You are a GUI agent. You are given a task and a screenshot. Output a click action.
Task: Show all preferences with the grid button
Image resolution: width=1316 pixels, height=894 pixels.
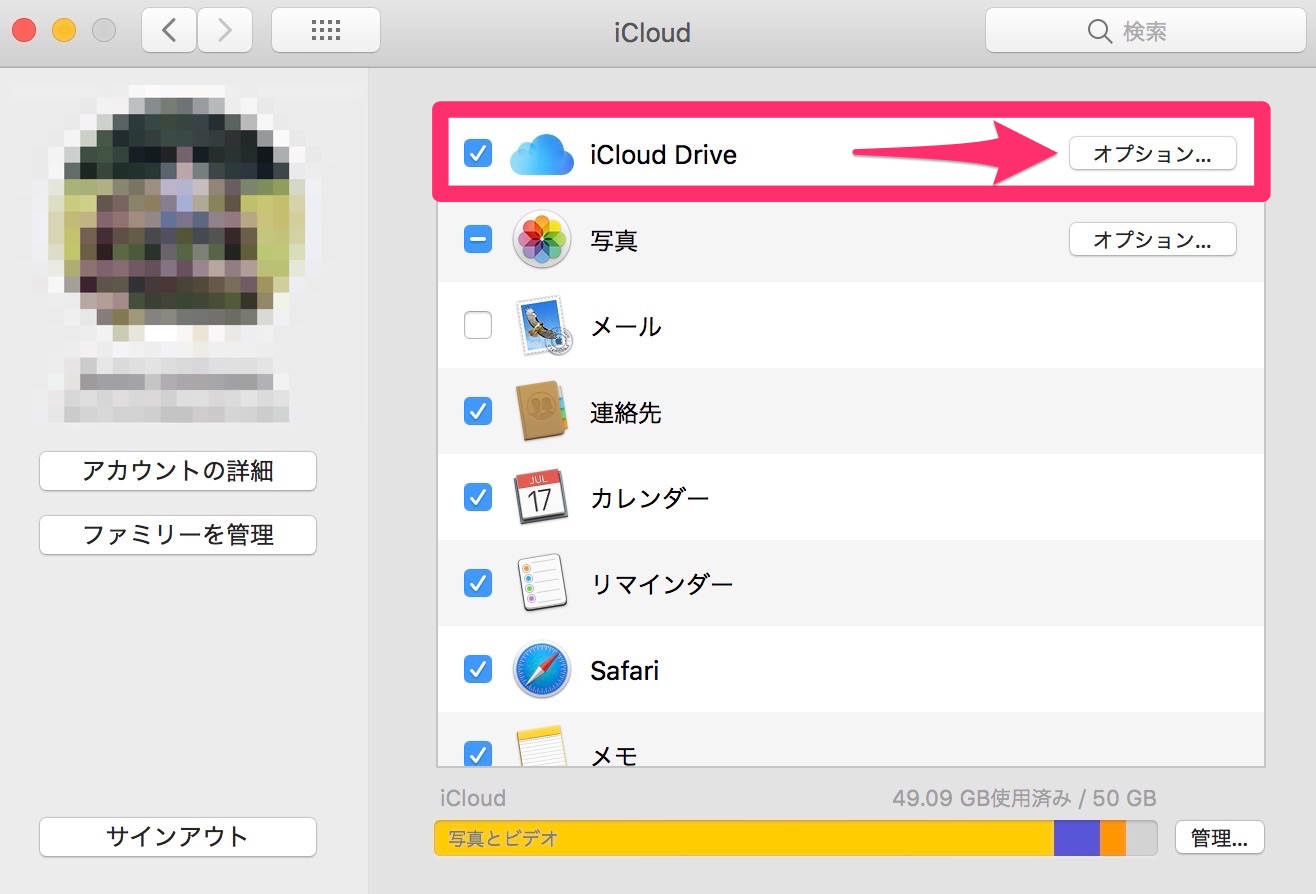326,31
